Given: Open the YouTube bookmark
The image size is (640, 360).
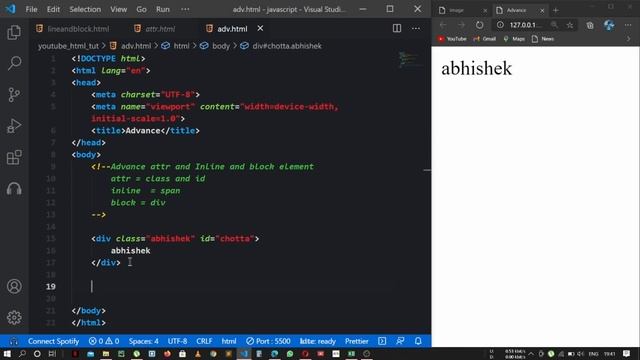Looking at the screenshot, I should click(452, 39).
